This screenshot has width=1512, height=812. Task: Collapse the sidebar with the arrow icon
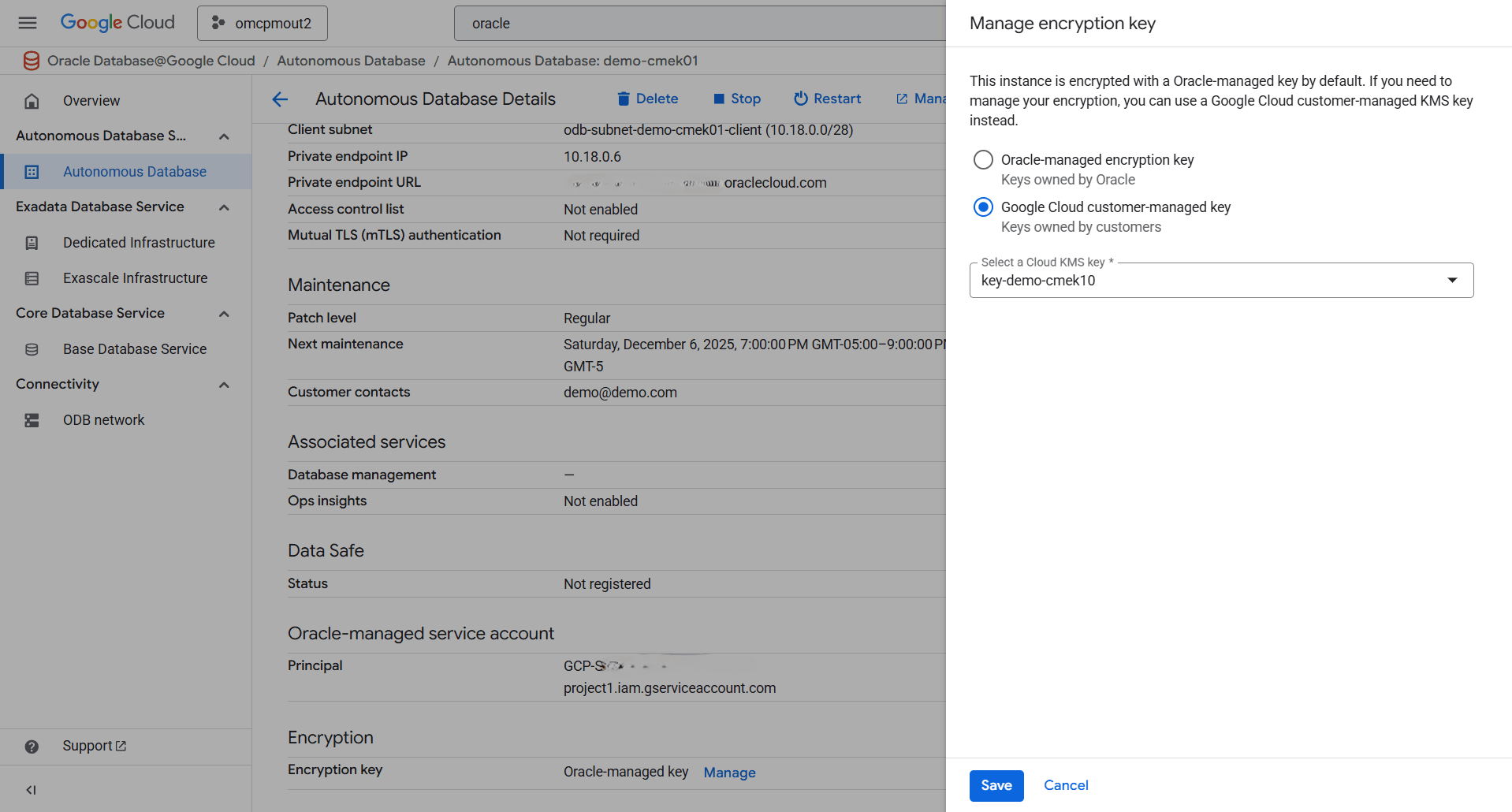[32, 790]
